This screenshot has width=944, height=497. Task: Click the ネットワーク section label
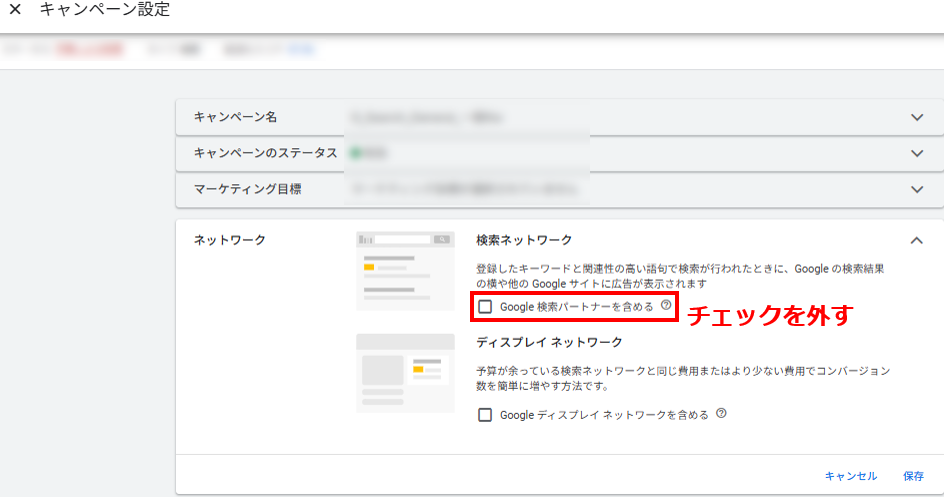coord(229,240)
